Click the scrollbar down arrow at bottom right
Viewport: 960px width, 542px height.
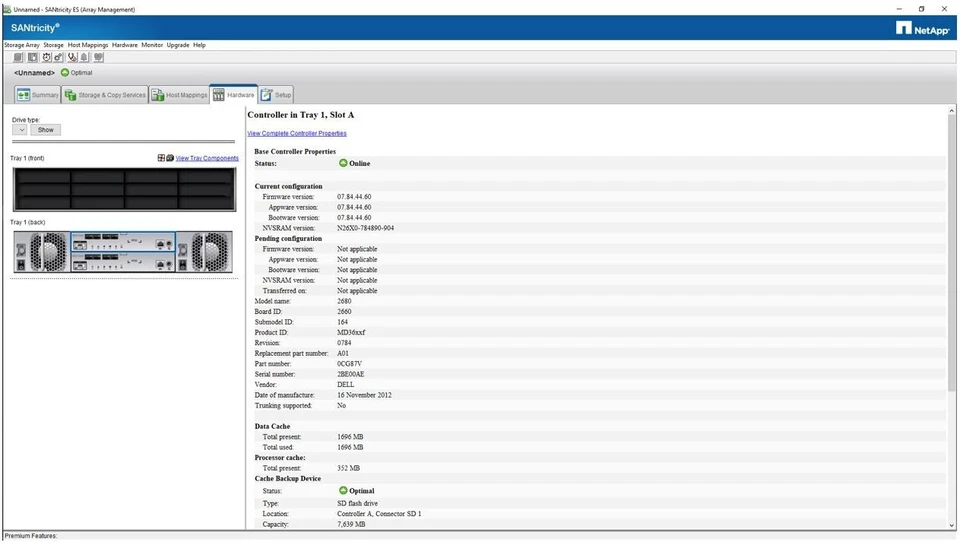click(x=951, y=525)
